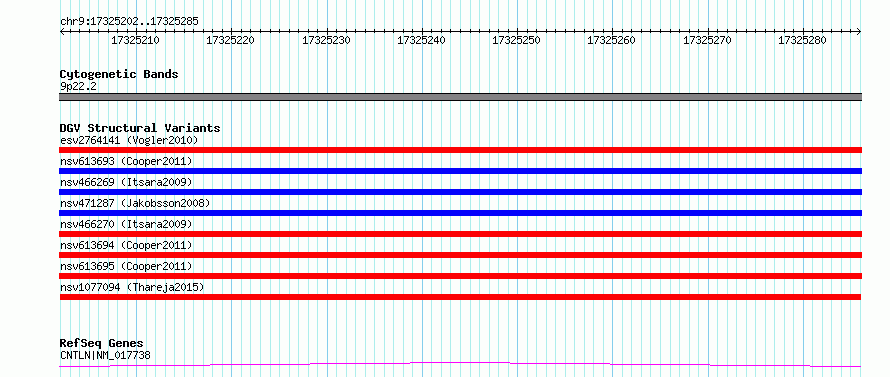
Task: Select the gray 9p22.2 cytogenetic band
Action: 460,97
